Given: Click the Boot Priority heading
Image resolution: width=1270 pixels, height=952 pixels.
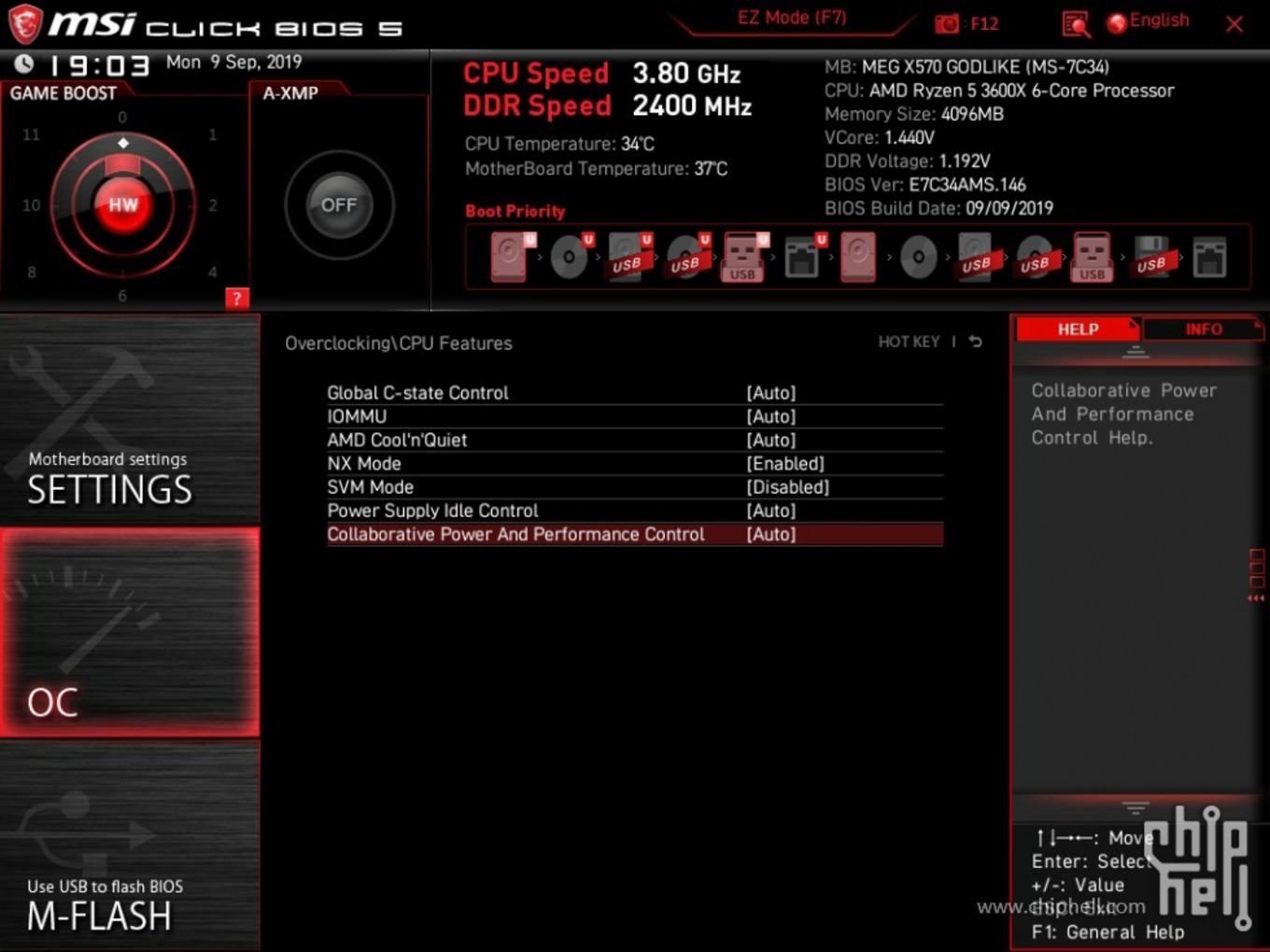Looking at the screenshot, I should (x=515, y=211).
